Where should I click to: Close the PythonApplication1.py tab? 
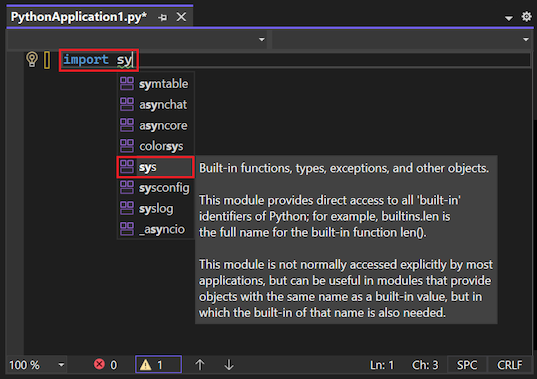click(x=181, y=16)
